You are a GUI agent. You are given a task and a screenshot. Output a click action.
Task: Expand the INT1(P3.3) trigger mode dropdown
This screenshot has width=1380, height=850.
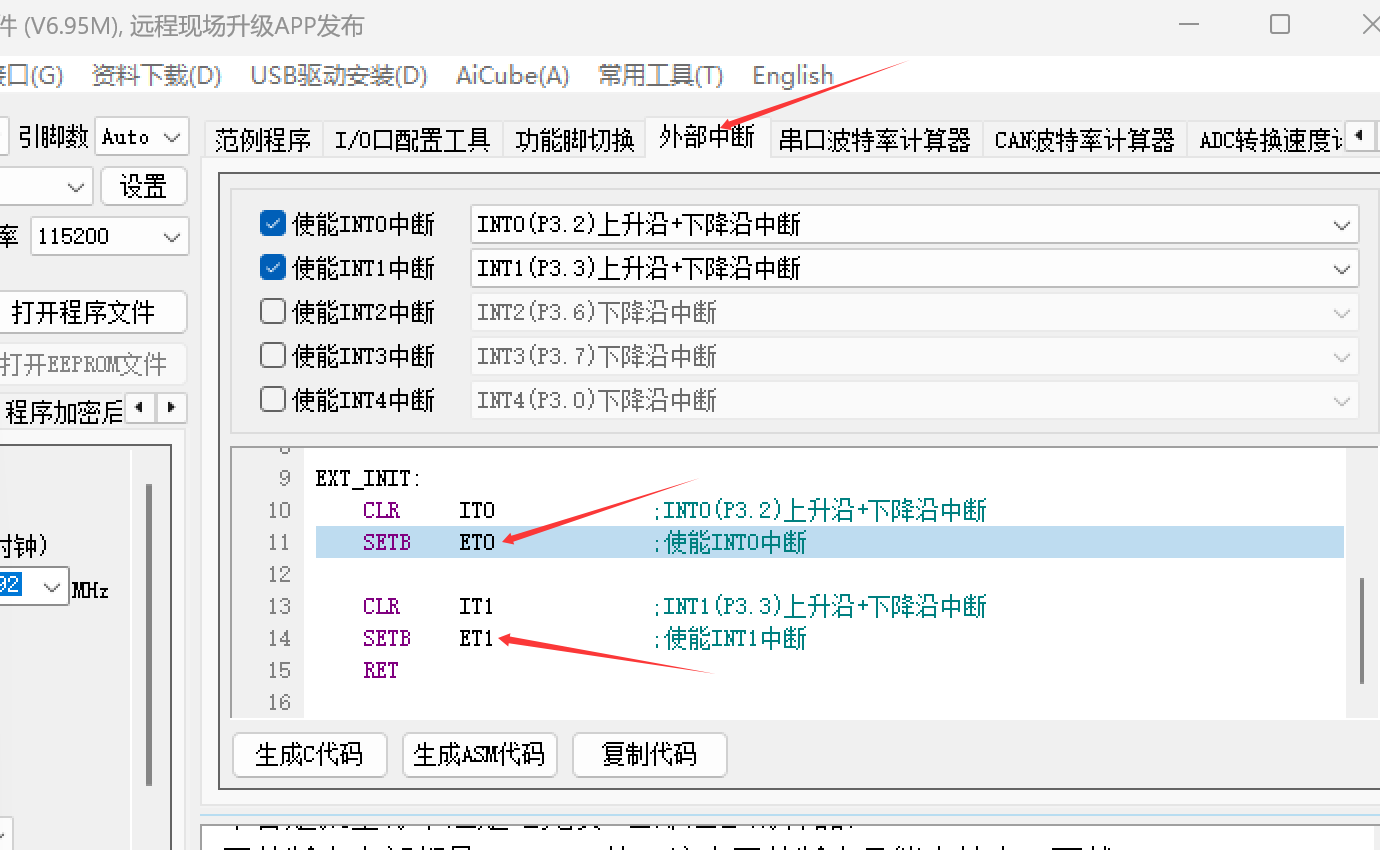914,269
